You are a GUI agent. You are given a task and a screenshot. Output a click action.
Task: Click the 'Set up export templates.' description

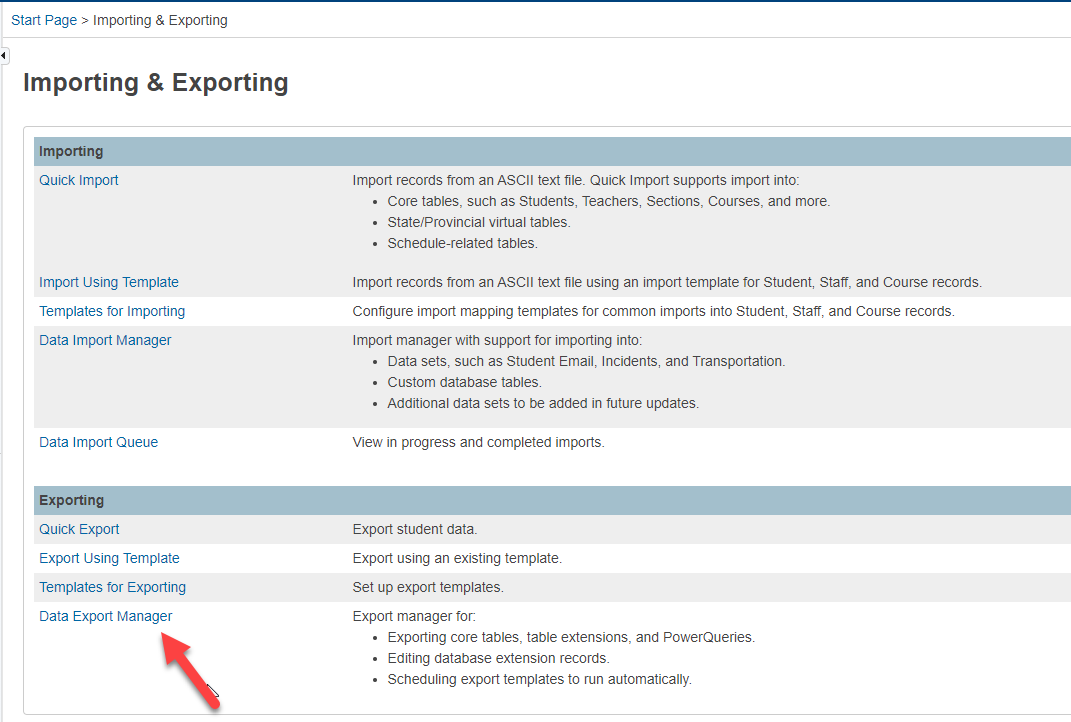(x=428, y=587)
